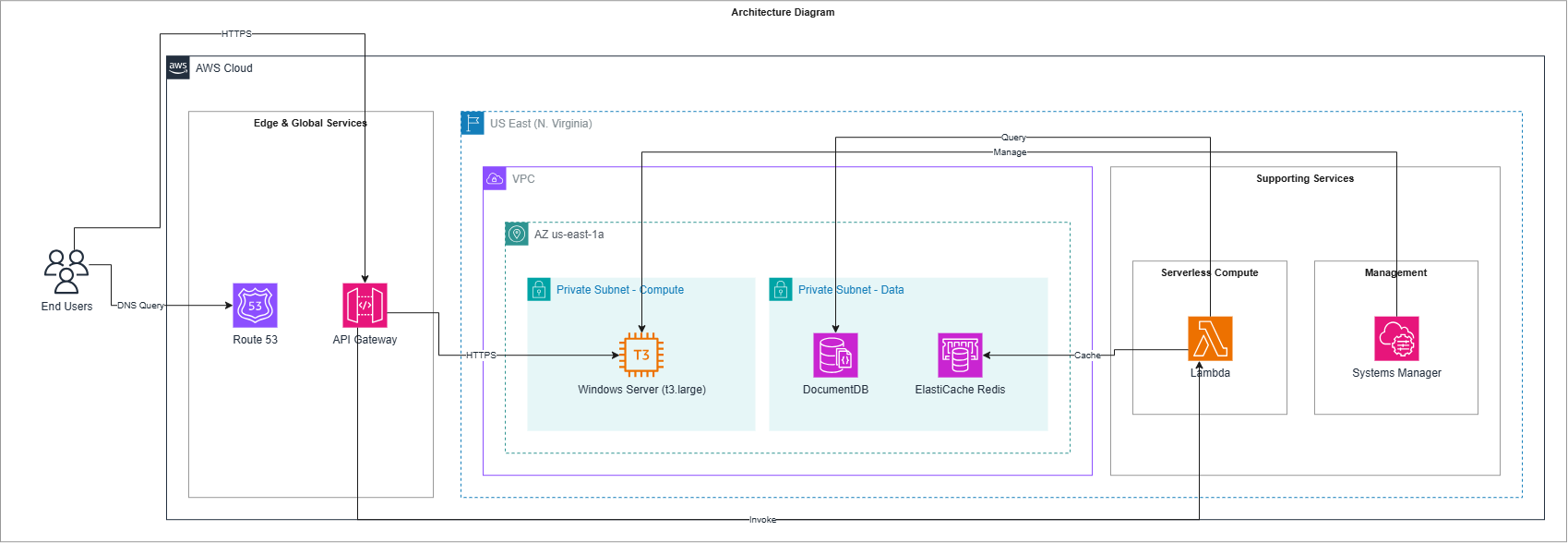Select the Route 53 label text
Screen dimensions: 1568x543
(x=255, y=340)
